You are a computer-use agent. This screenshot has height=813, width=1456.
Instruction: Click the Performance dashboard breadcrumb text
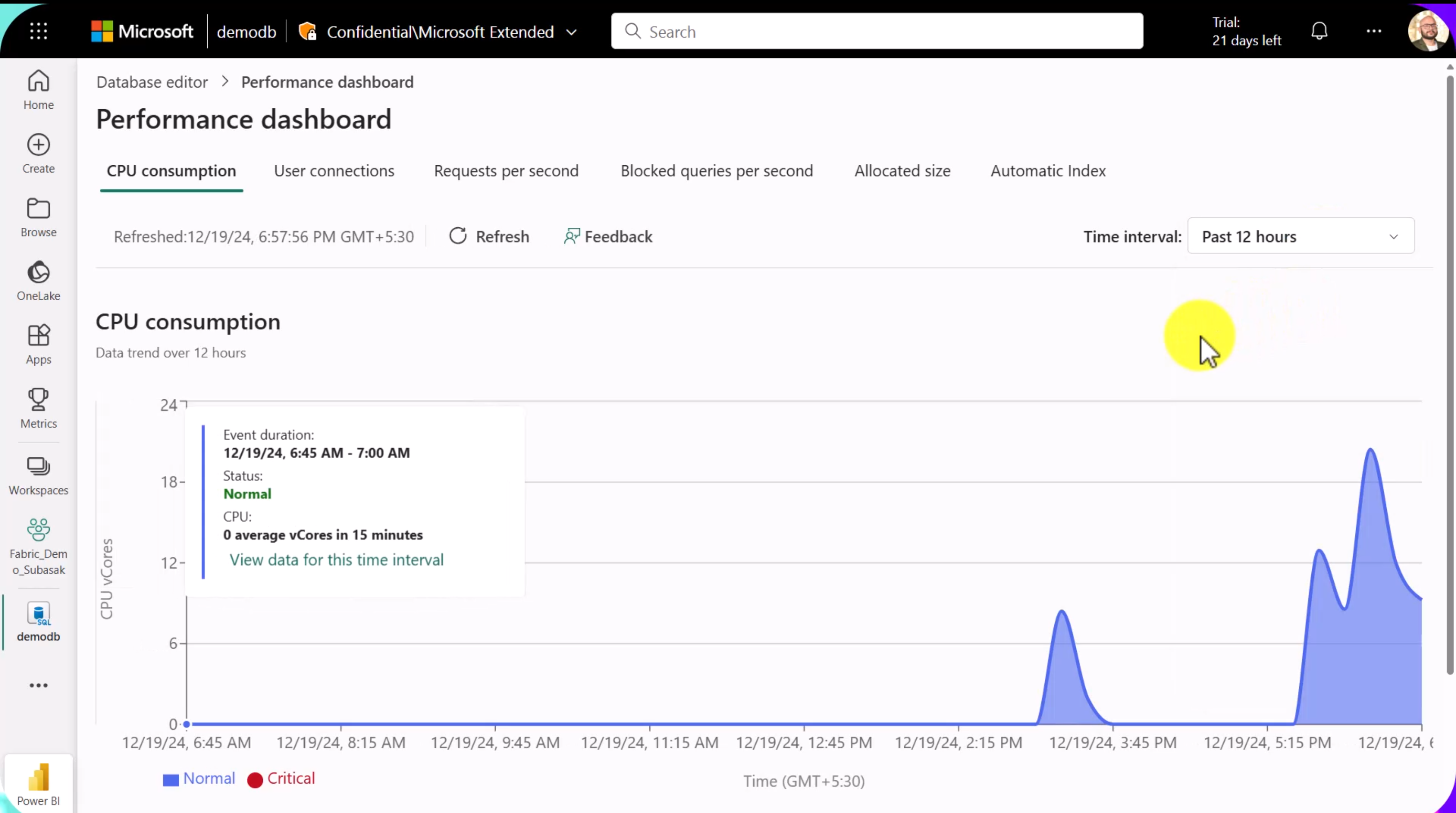tap(327, 82)
